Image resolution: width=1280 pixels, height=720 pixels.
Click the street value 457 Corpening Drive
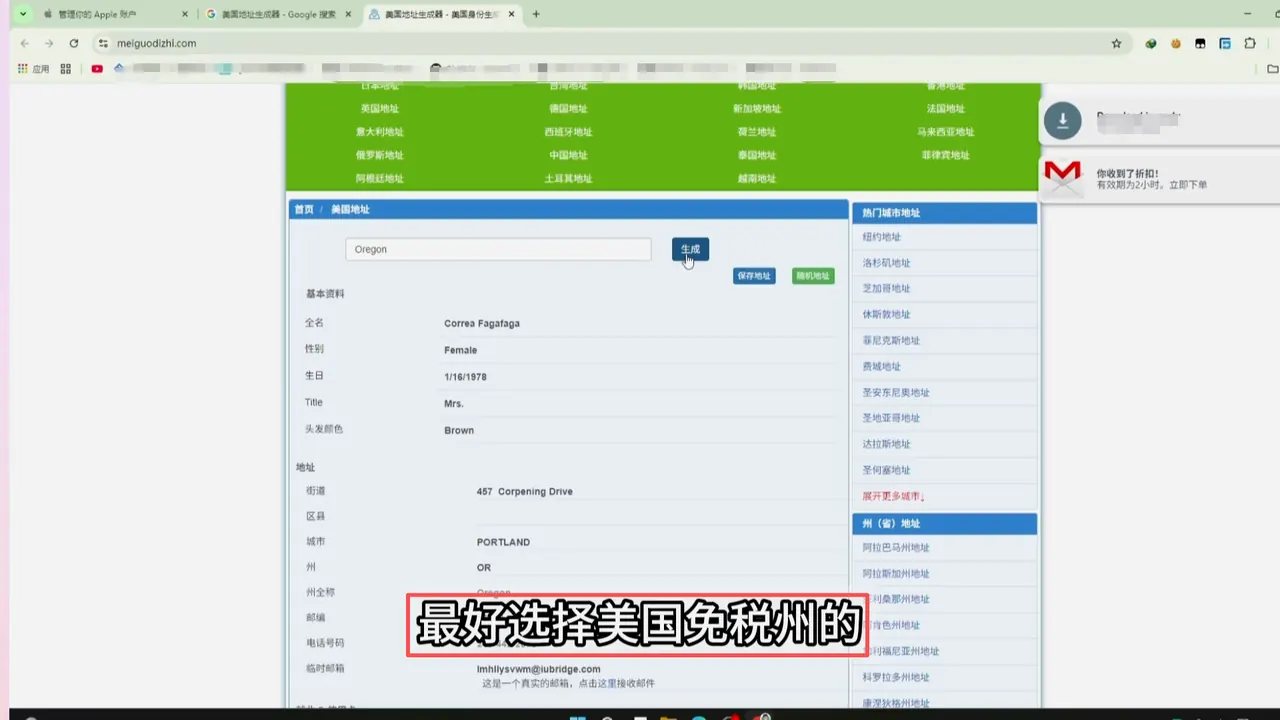click(x=525, y=492)
